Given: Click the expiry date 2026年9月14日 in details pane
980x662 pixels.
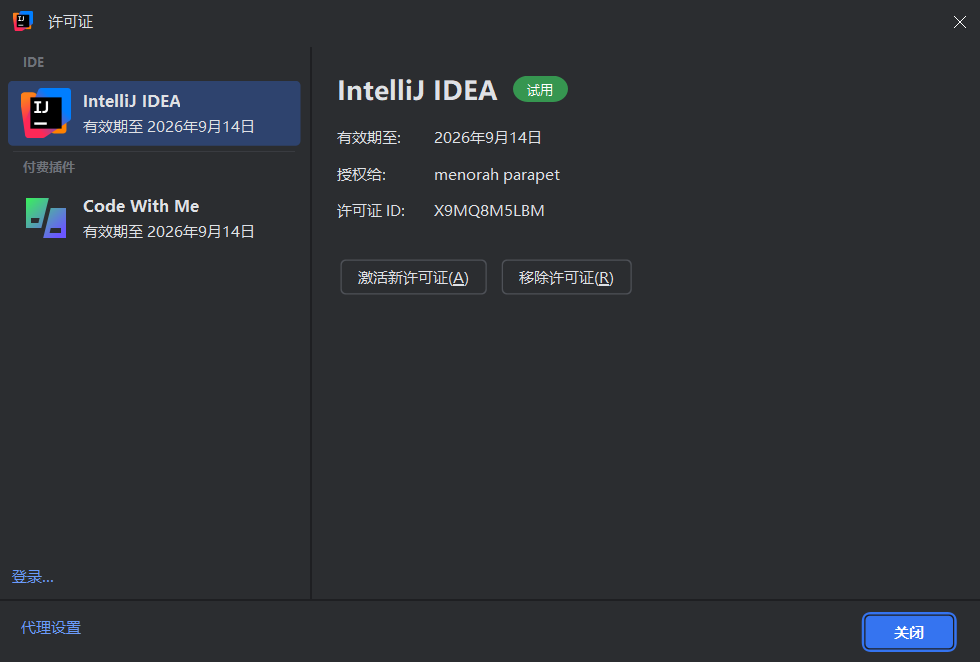Looking at the screenshot, I should [x=488, y=138].
